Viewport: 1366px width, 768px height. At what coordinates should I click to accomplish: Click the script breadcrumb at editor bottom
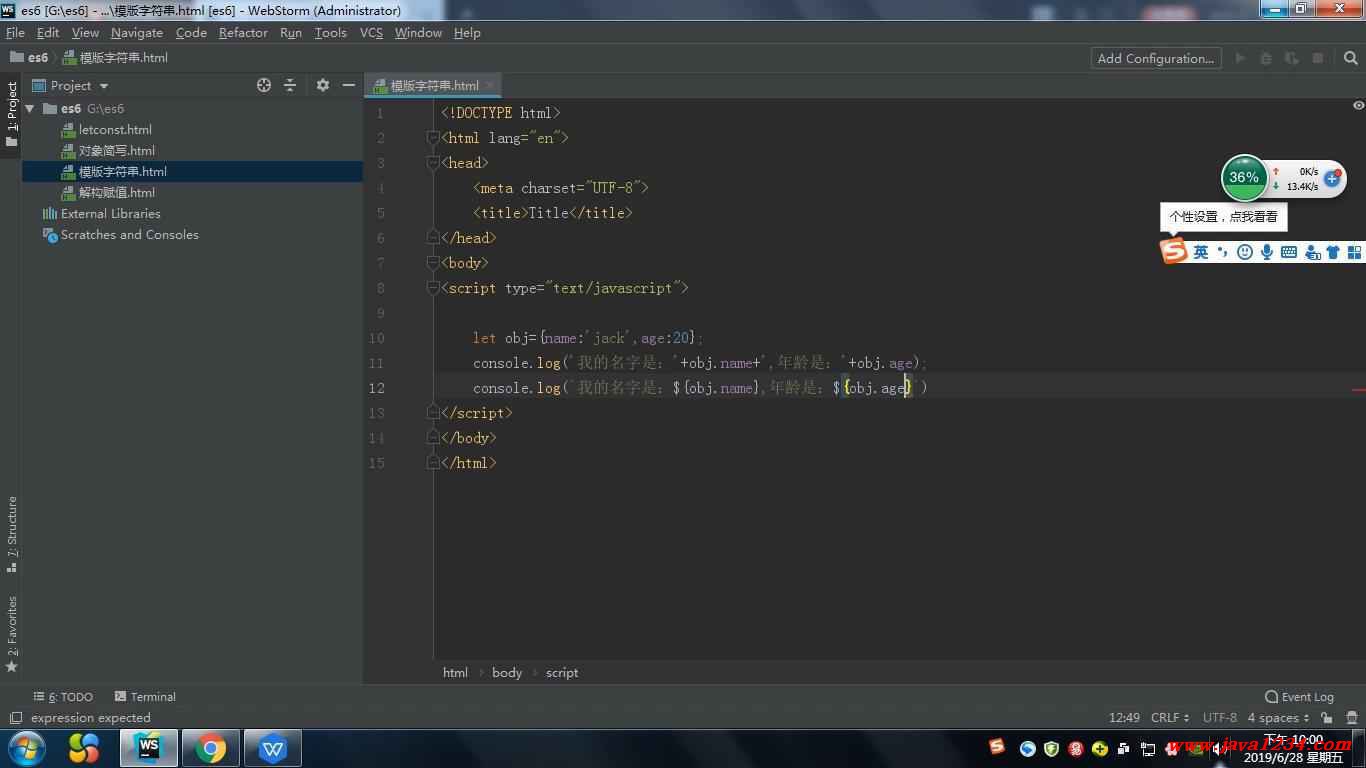tap(562, 673)
